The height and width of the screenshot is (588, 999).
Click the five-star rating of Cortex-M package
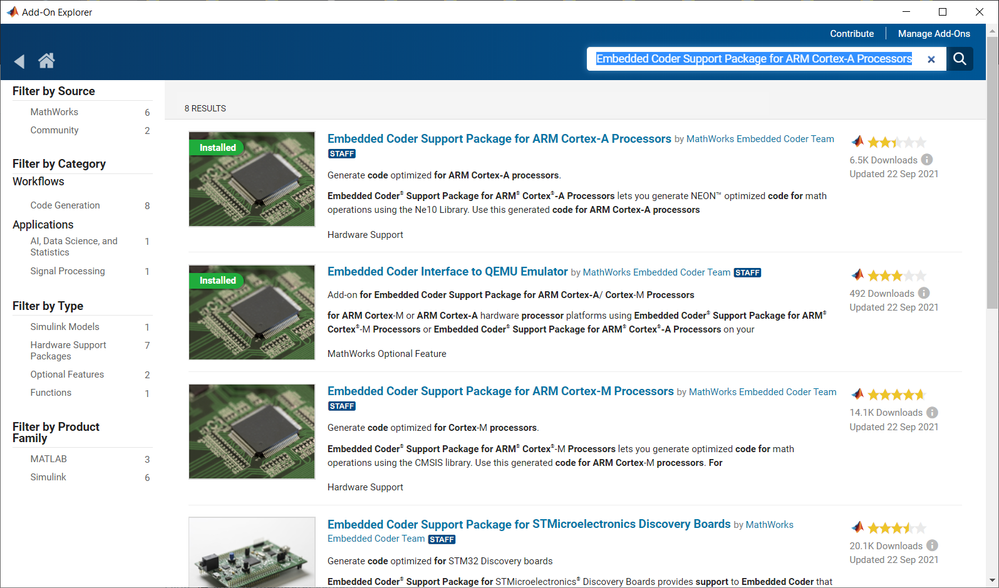[896, 394]
